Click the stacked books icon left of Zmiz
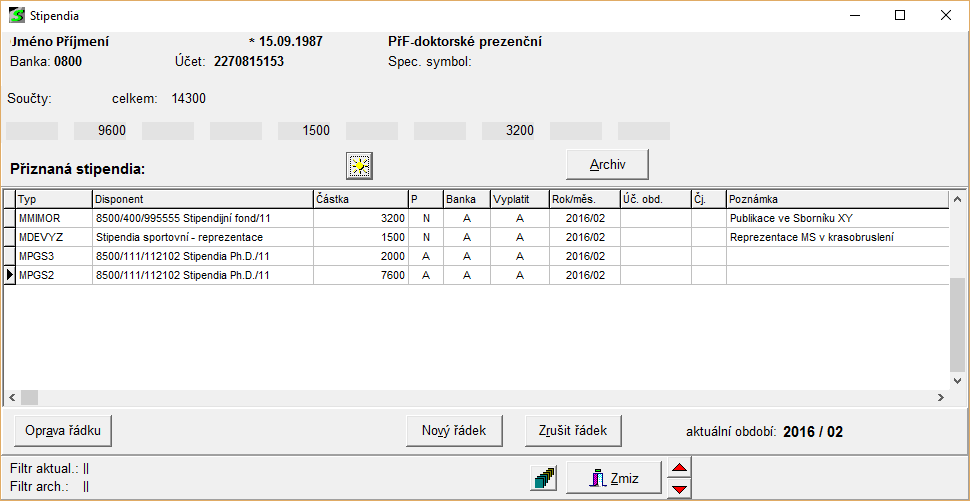This screenshot has width=970, height=501. [544, 479]
